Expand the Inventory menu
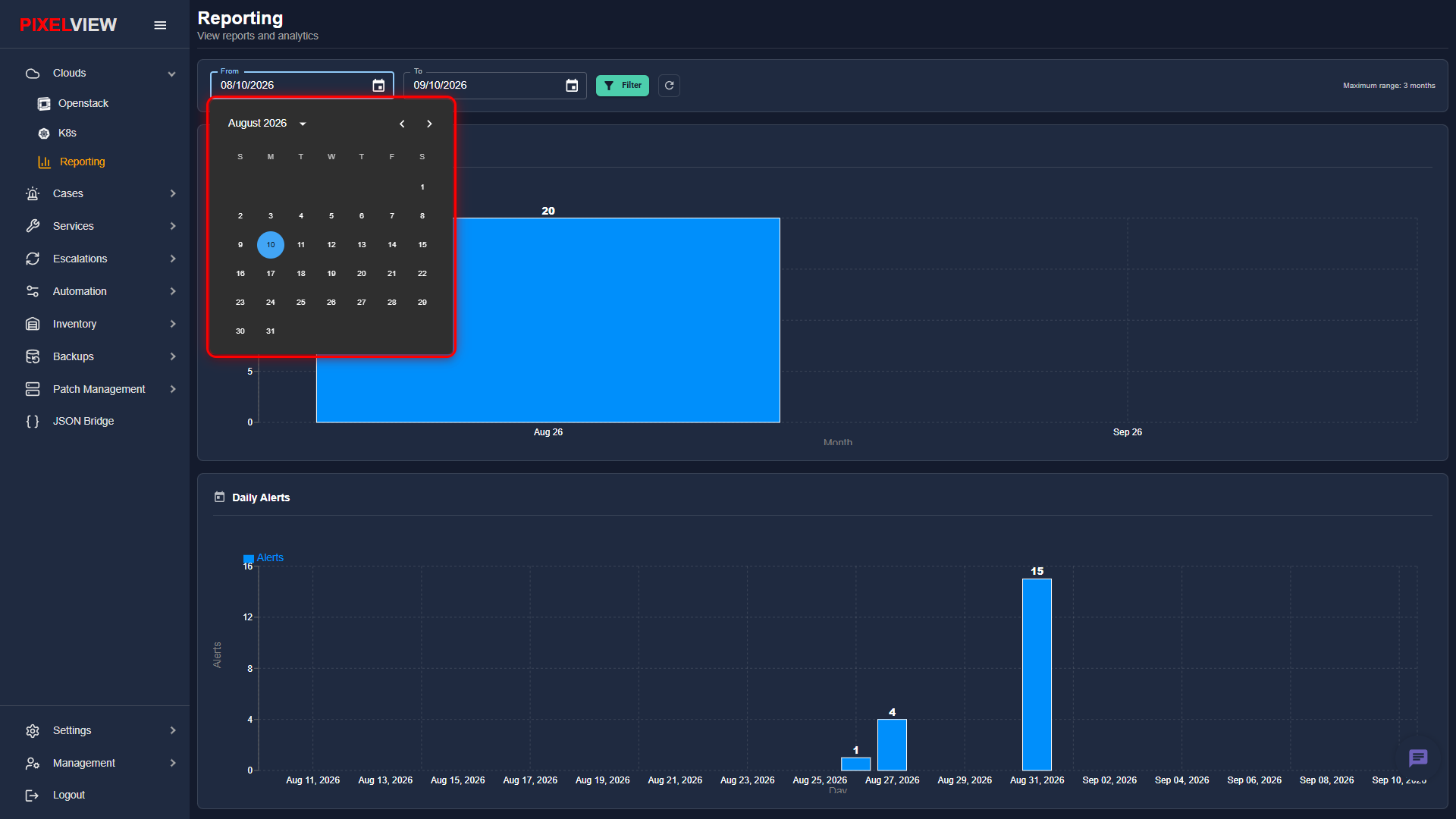1456x819 pixels. tap(173, 324)
